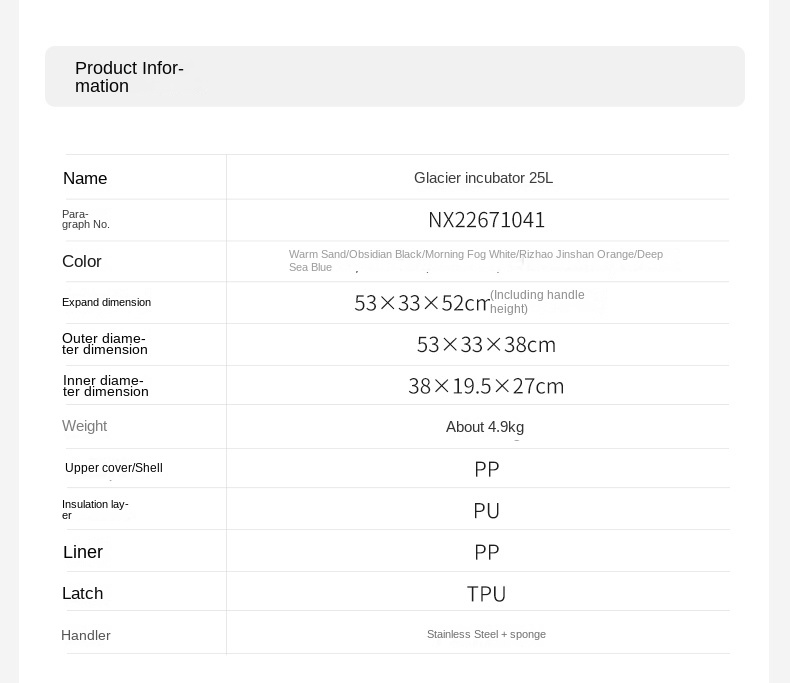This screenshot has width=790, height=683.
Task: Click the PU insulation layer material value
Action: [486, 511]
